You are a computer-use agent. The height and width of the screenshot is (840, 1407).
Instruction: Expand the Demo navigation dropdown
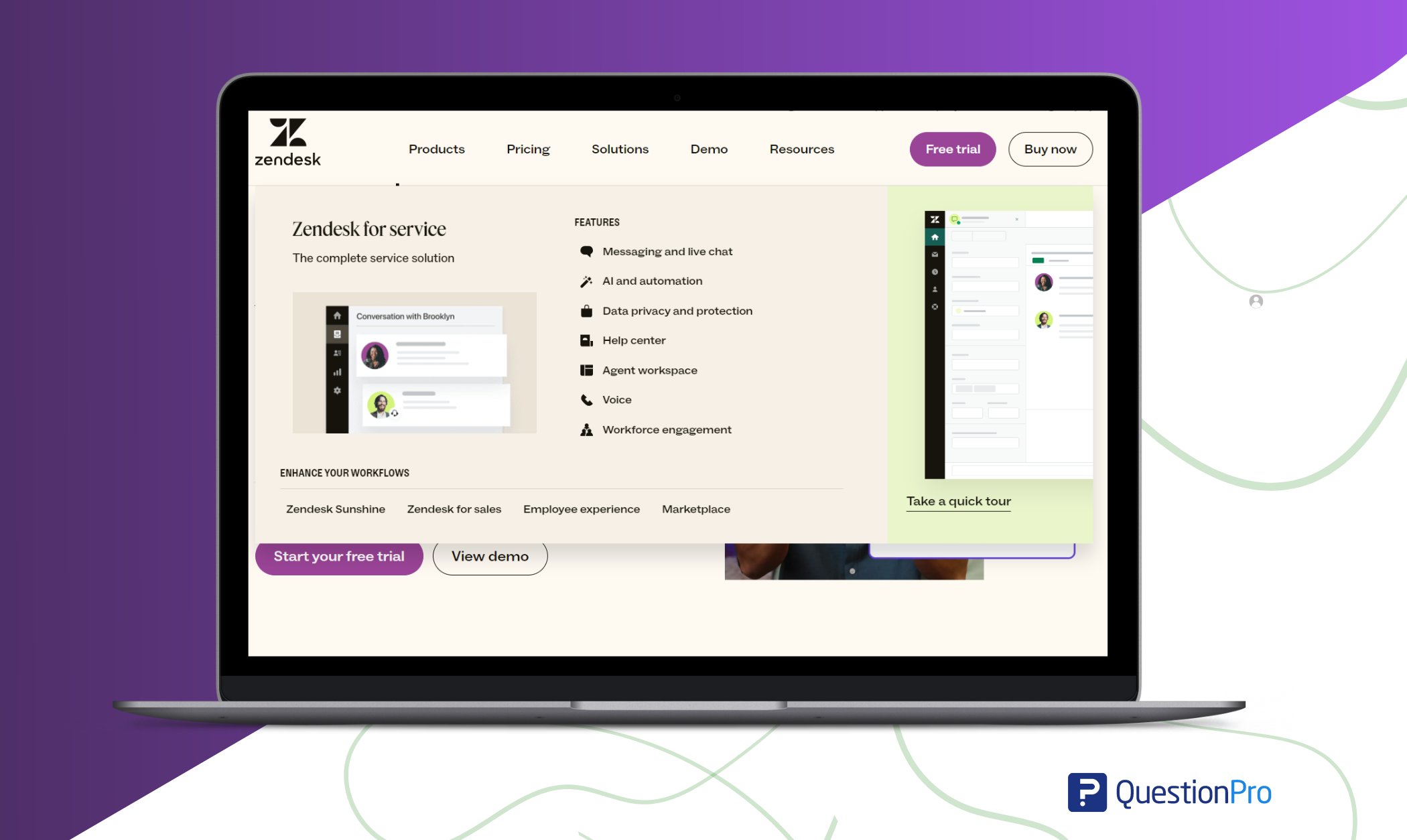[x=709, y=148]
